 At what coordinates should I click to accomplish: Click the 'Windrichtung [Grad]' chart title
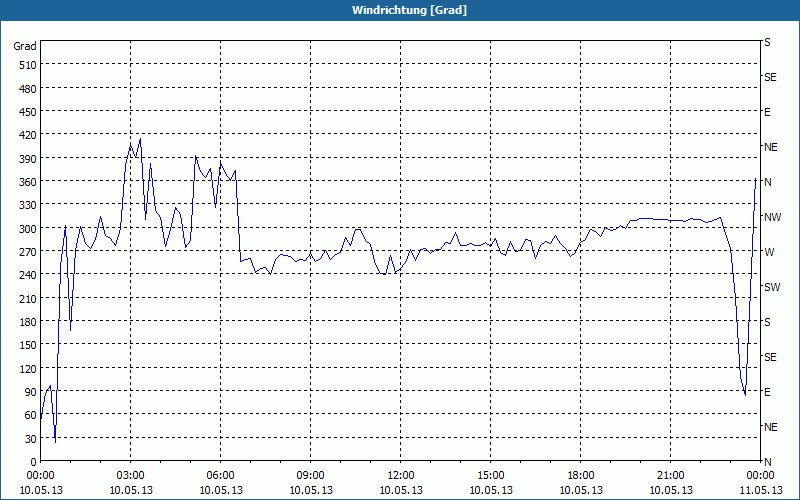click(409, 10)
